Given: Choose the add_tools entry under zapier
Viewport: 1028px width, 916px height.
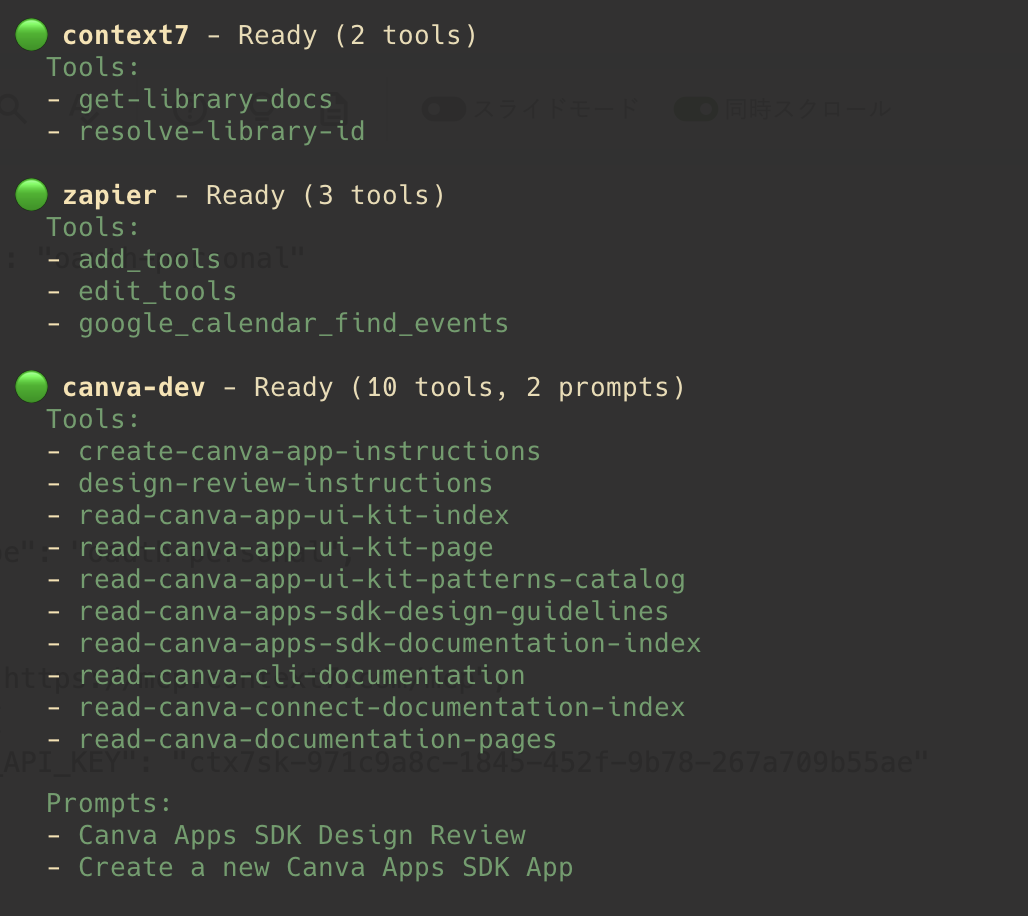Looking at the screenshot, I should point(149,260).
